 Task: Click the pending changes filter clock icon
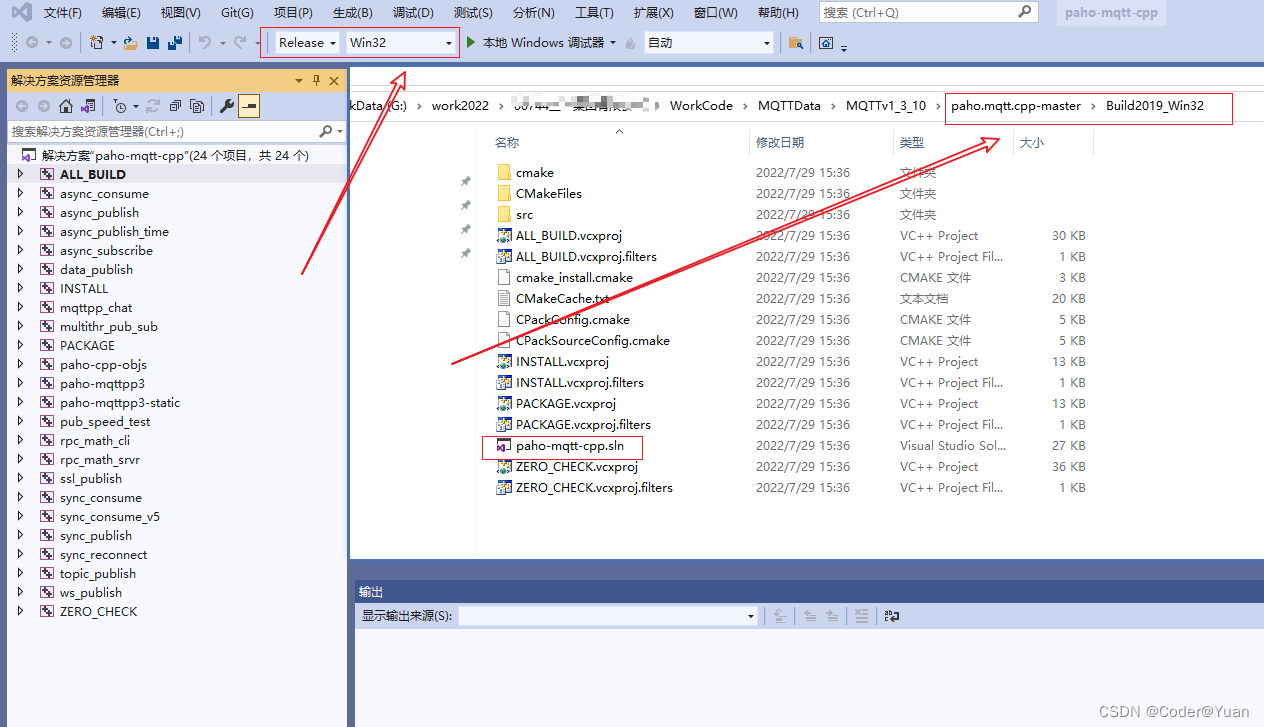point(120,106)
